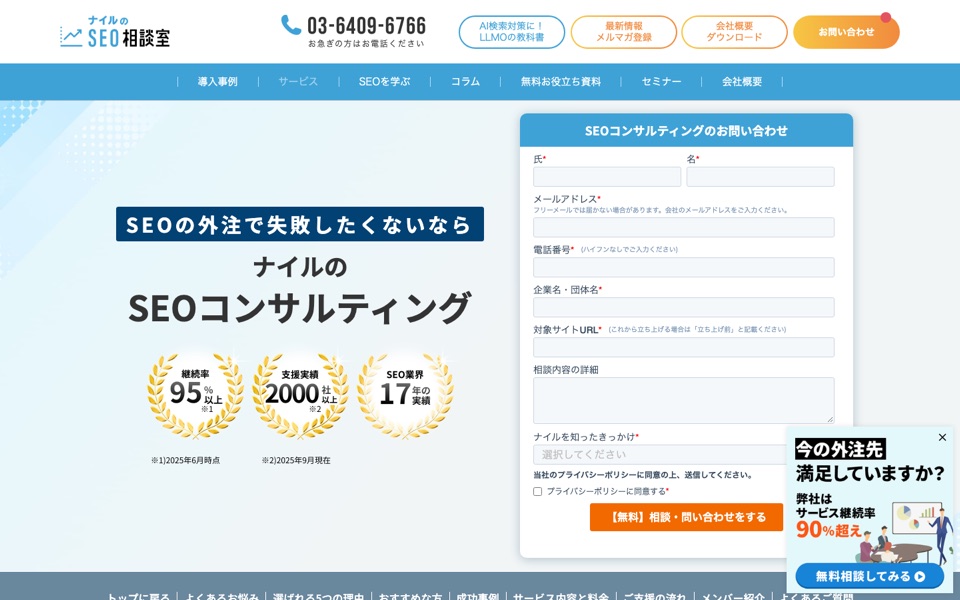
Task: Focus the 対象サイトURL input field
Action: (684, 347)
